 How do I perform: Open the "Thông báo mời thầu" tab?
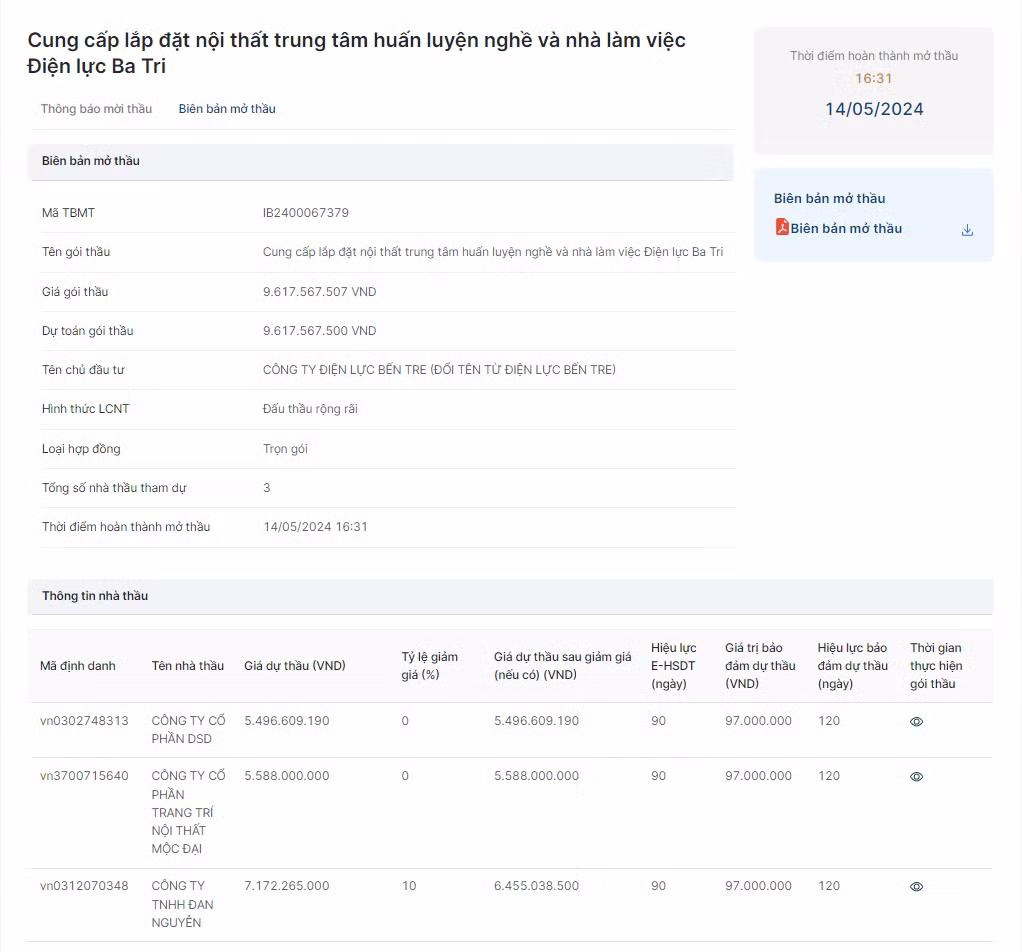pyautogui.click(x=96, y=109)
